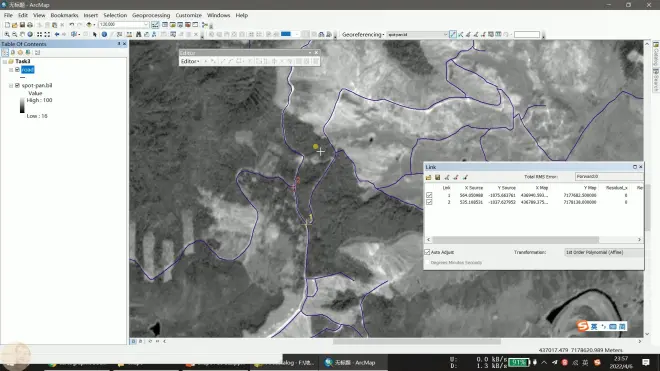Screen dimensions: 660x371
Task: Select the Add Control Points tool
Action: (x=452, y=35)
